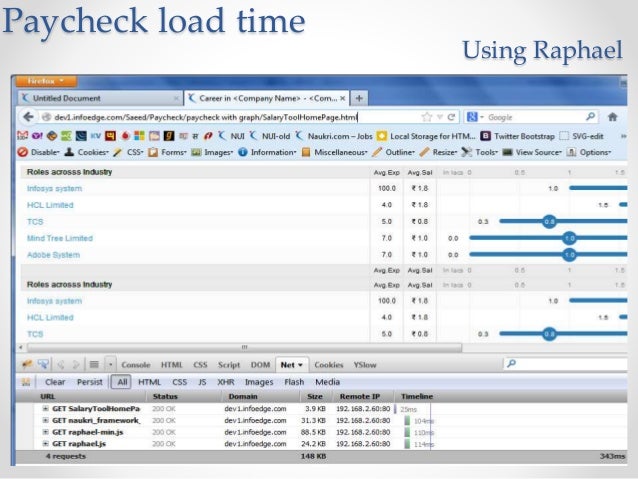Expand the GET raphael-min.js request row
This screenshot has width=638, height=479.
pos(46,432)
